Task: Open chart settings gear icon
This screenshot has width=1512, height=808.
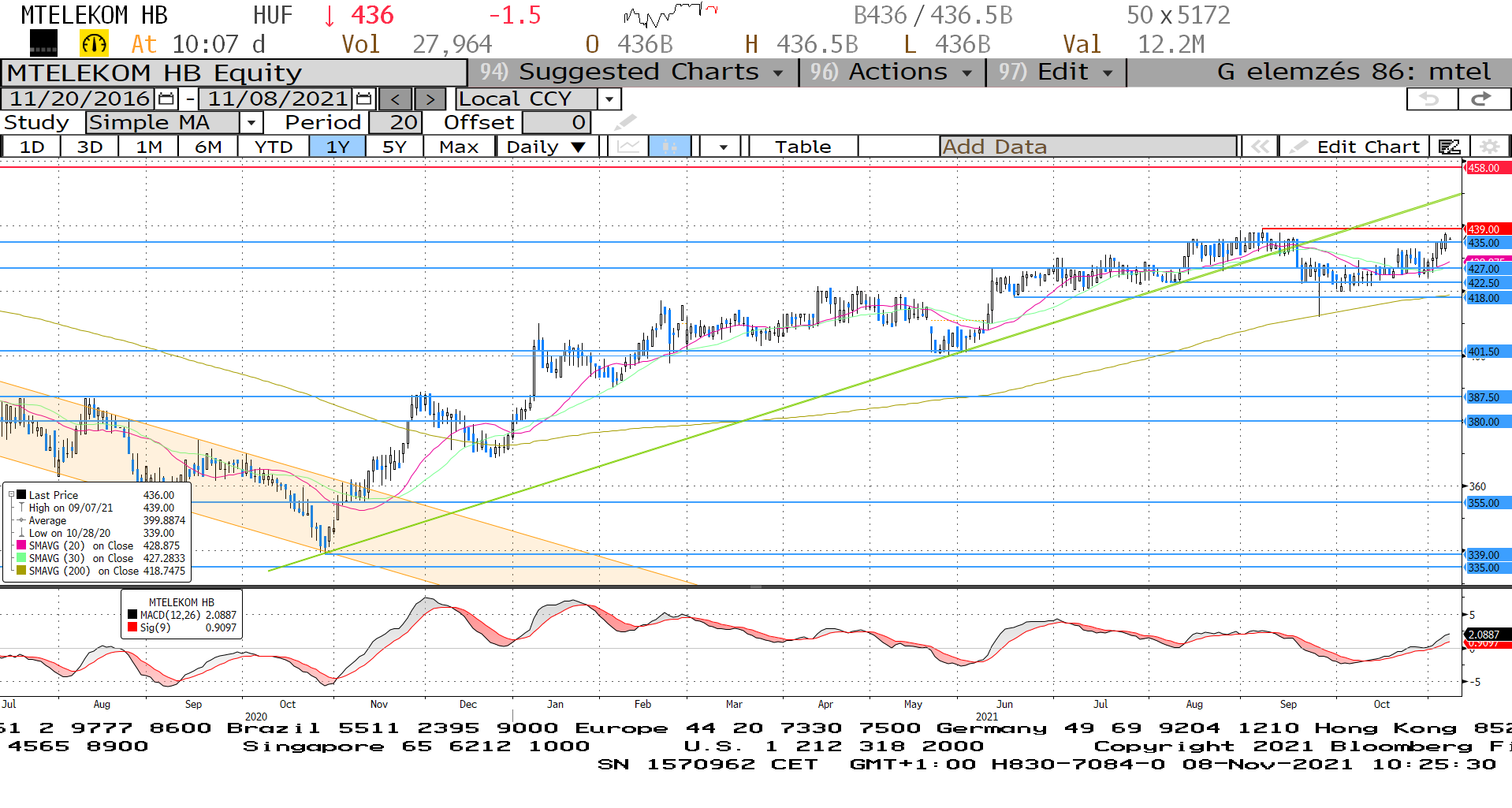Action: coord(1489,147)
